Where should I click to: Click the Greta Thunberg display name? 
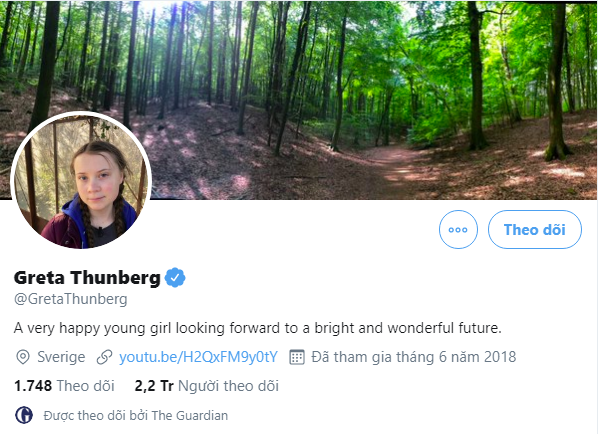pos(86,277)
